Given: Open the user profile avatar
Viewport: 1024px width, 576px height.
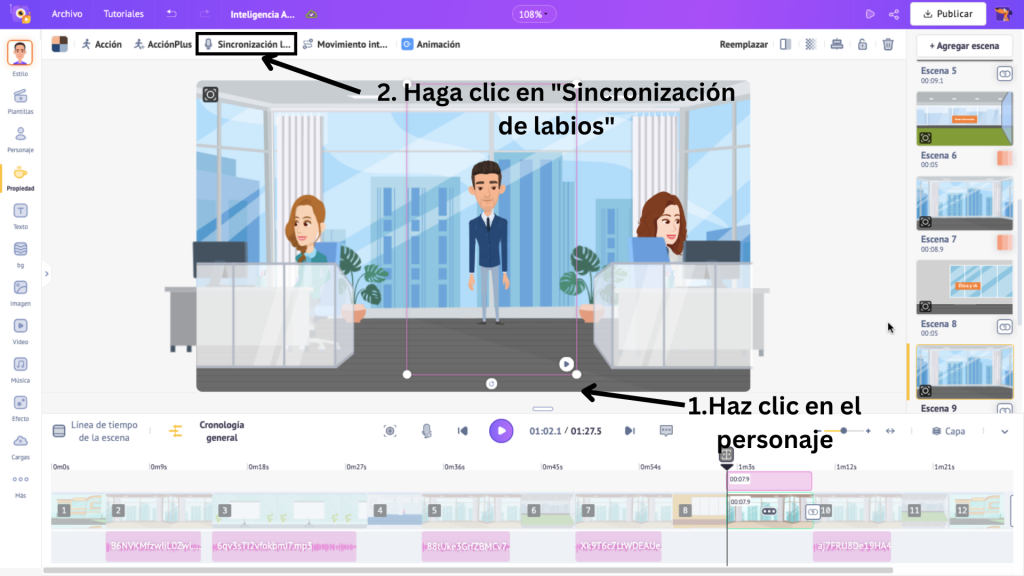Looking at the screenshot, I should pyautogui.click(x=1003, y=14).
